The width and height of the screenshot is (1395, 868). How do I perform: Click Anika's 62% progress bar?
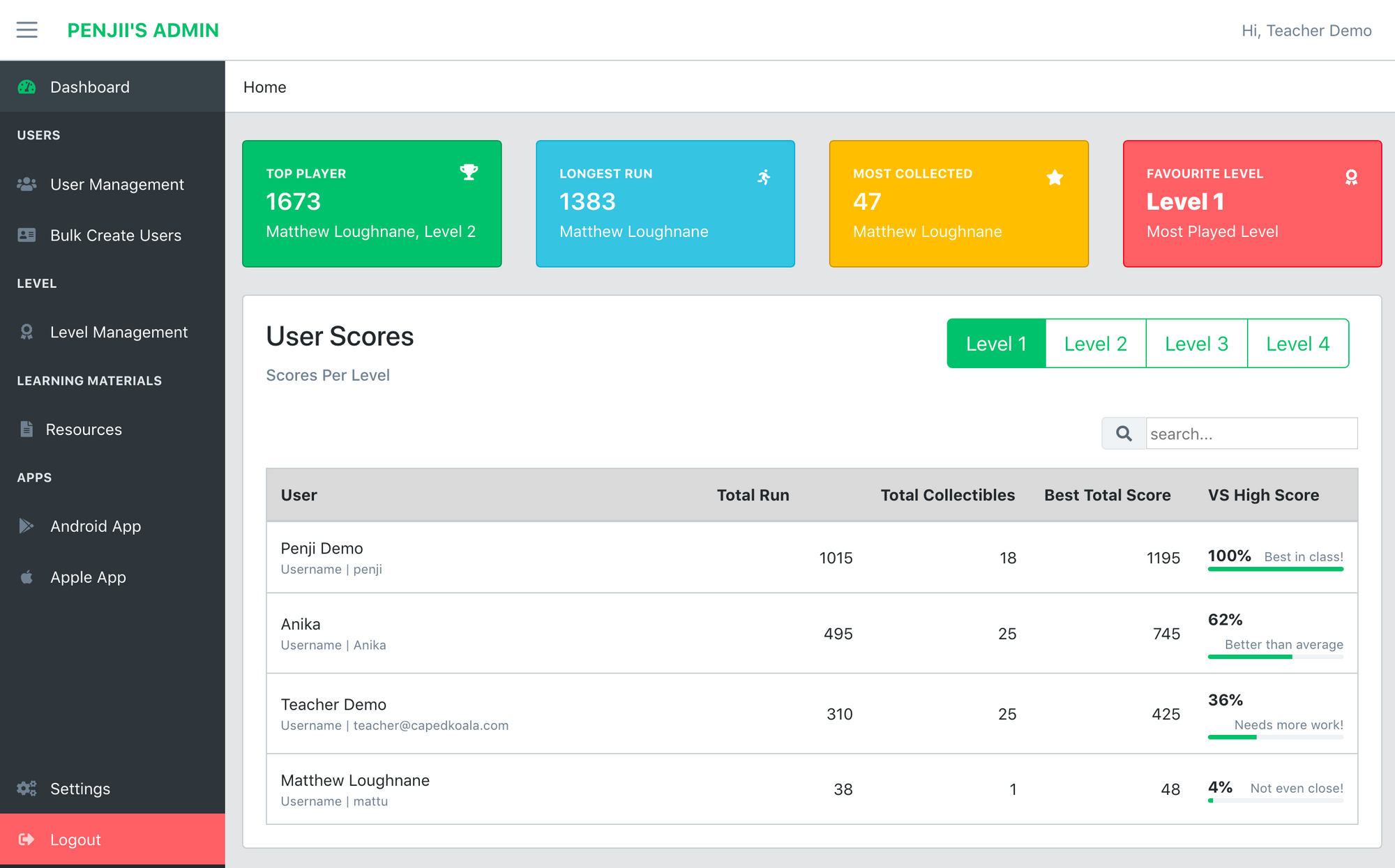point(1276,657)
